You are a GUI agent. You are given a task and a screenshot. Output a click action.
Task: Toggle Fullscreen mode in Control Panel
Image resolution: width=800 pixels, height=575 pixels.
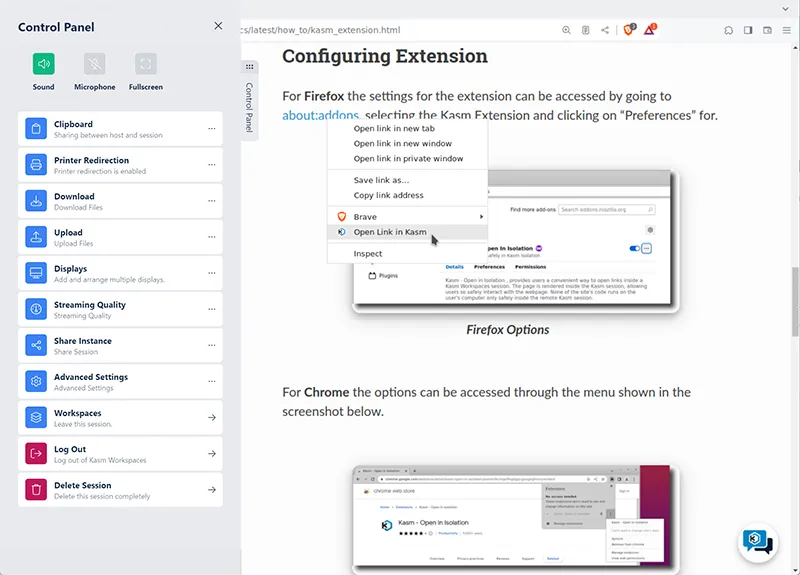click(x=146, y=65)
